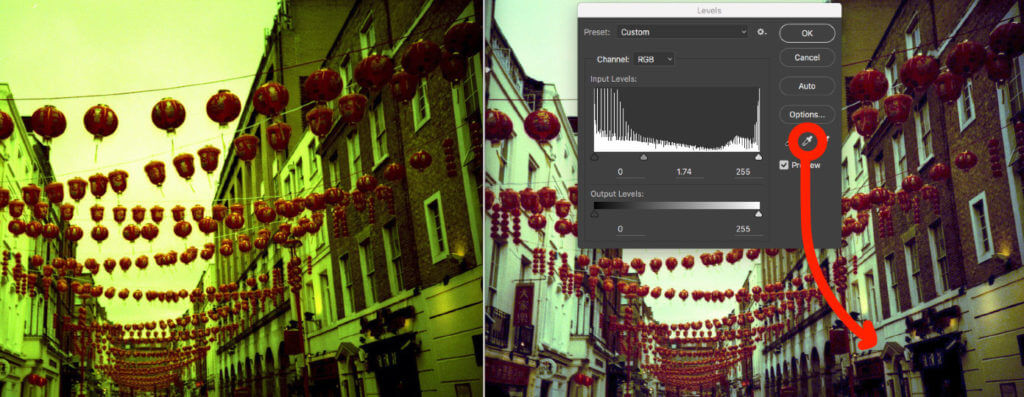Apply automatic levels with Auto button
This screenshot has width=1024, height=397.
[807, 86]
